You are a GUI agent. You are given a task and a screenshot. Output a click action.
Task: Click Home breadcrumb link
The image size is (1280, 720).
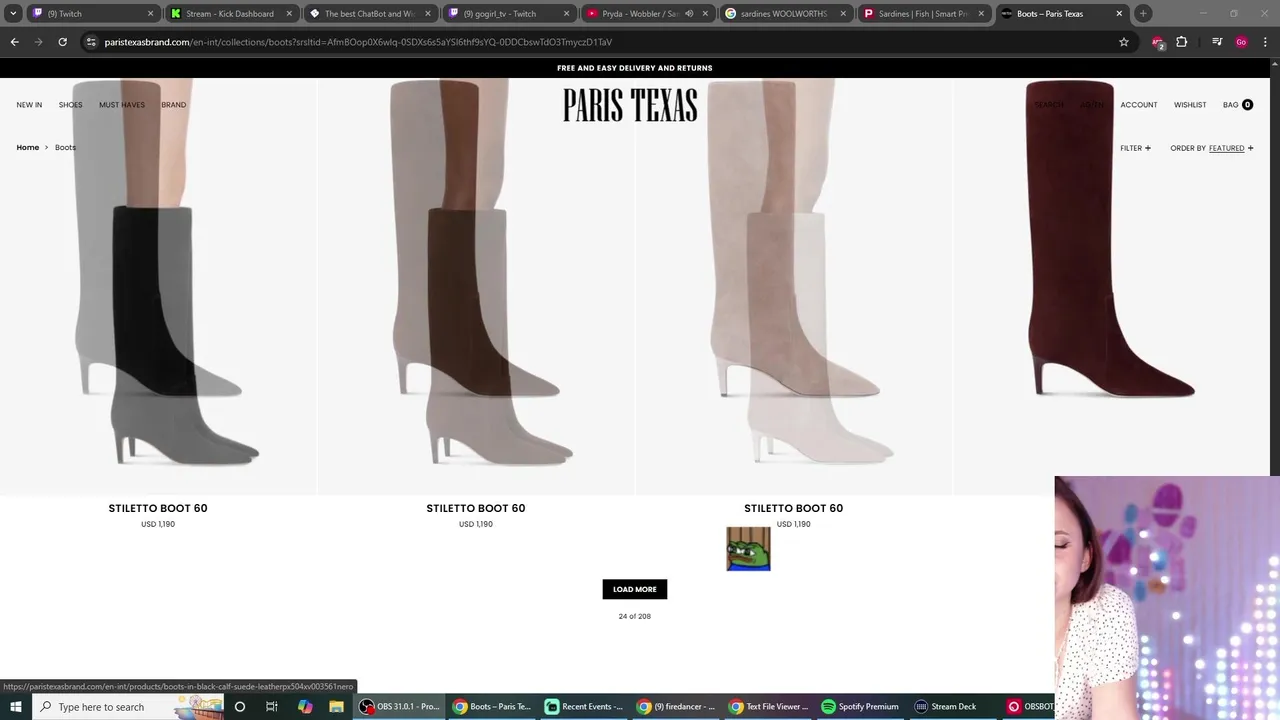(x=28, y=147)
